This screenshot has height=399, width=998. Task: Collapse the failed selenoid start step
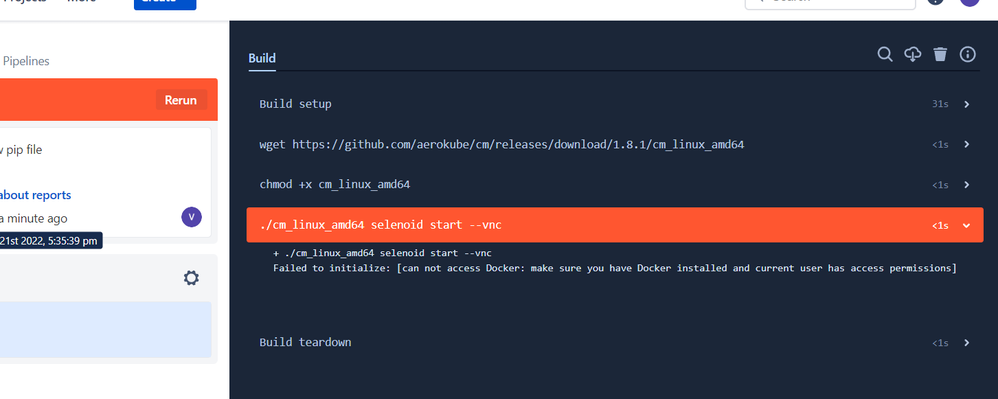point(966,225)
